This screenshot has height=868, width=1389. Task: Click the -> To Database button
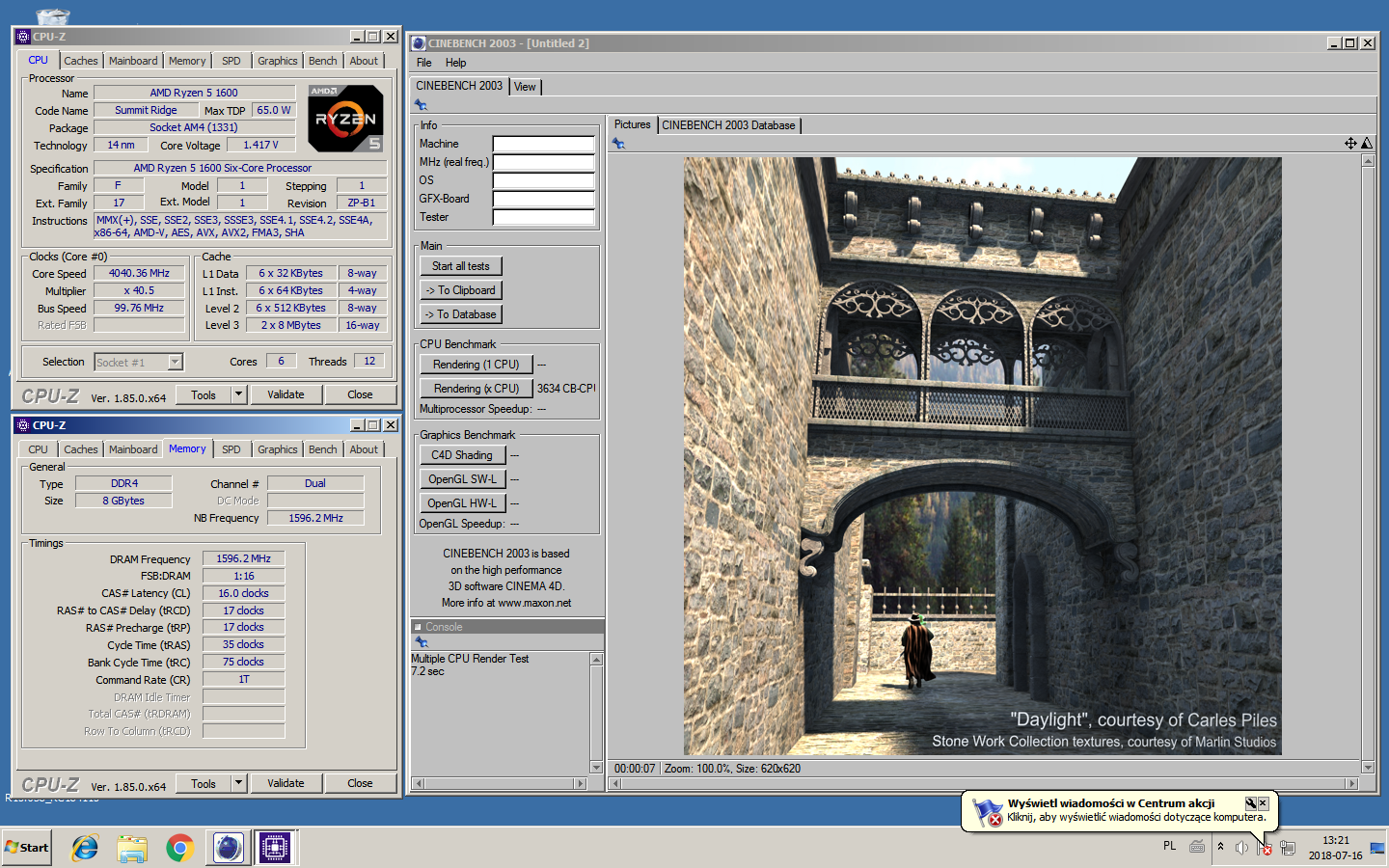tap(461, 314)
